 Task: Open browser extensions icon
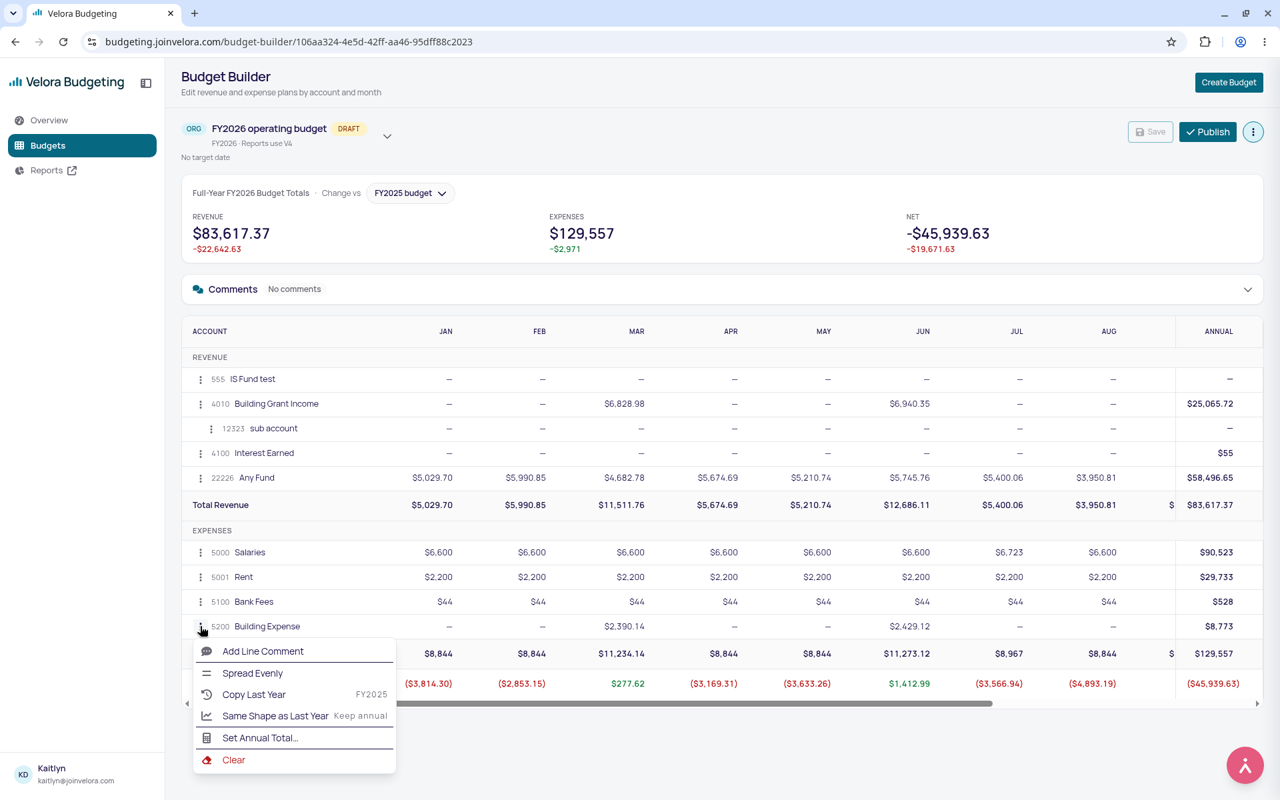click(1205, 42)
